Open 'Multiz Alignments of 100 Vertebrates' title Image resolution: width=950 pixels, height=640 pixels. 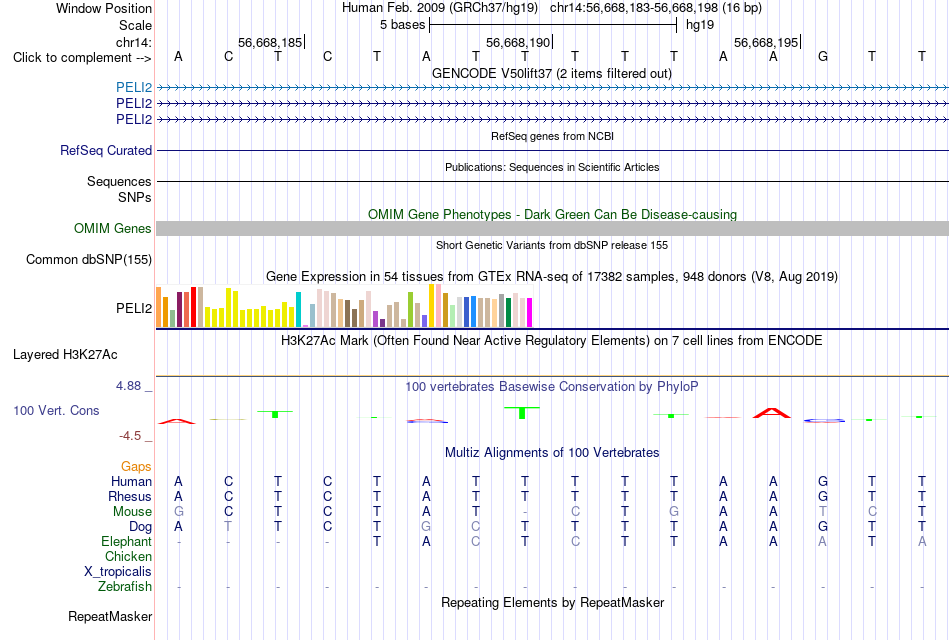[552, 453]
